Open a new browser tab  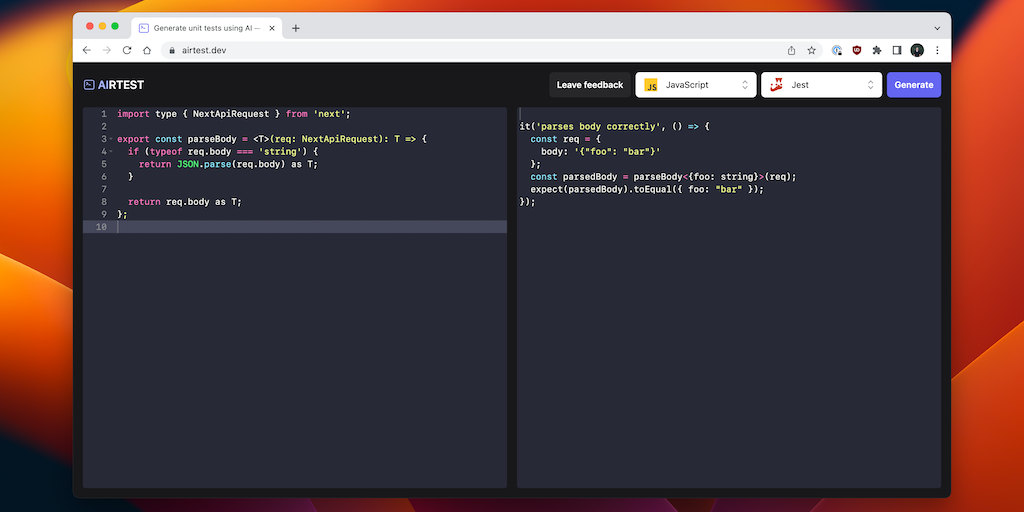(296, 28)
